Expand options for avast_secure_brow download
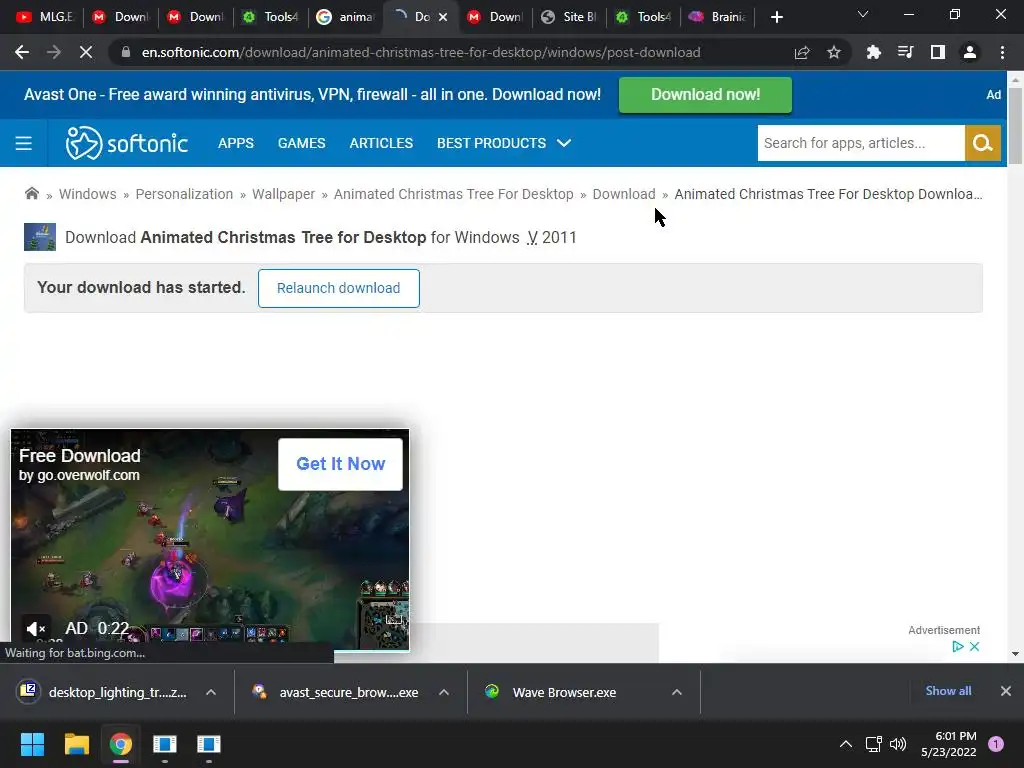Image resolution: width=1024 pixels, height=768 pixels. click(x=444, y=692)
